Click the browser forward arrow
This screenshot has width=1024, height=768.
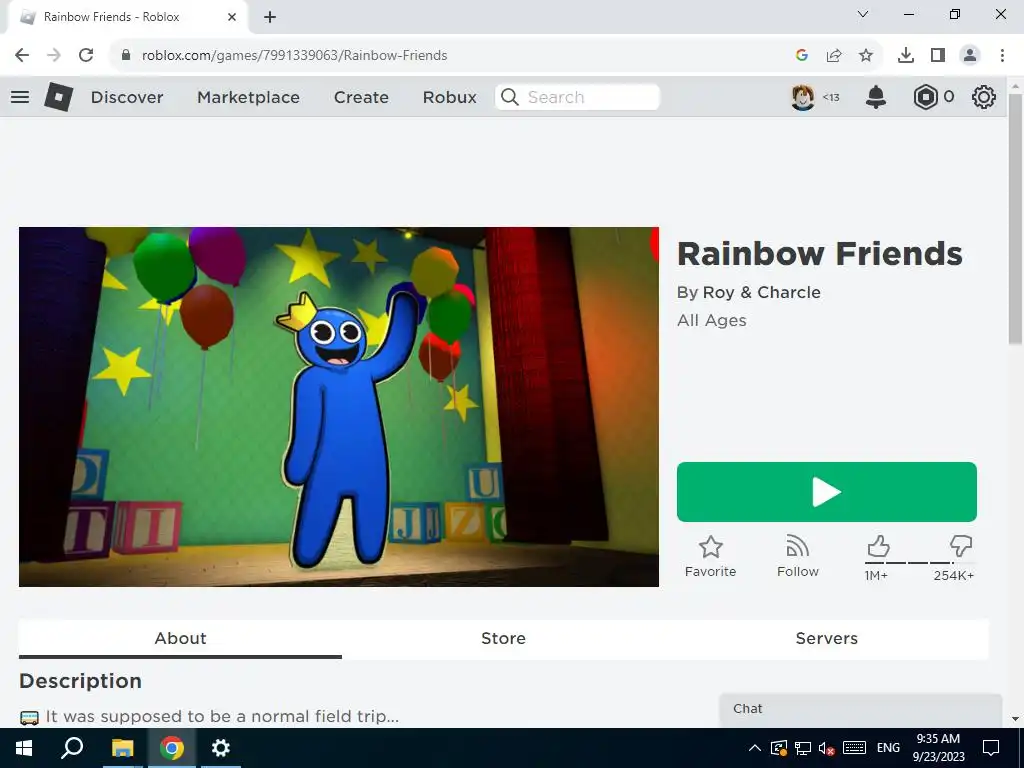pos(54,56)
